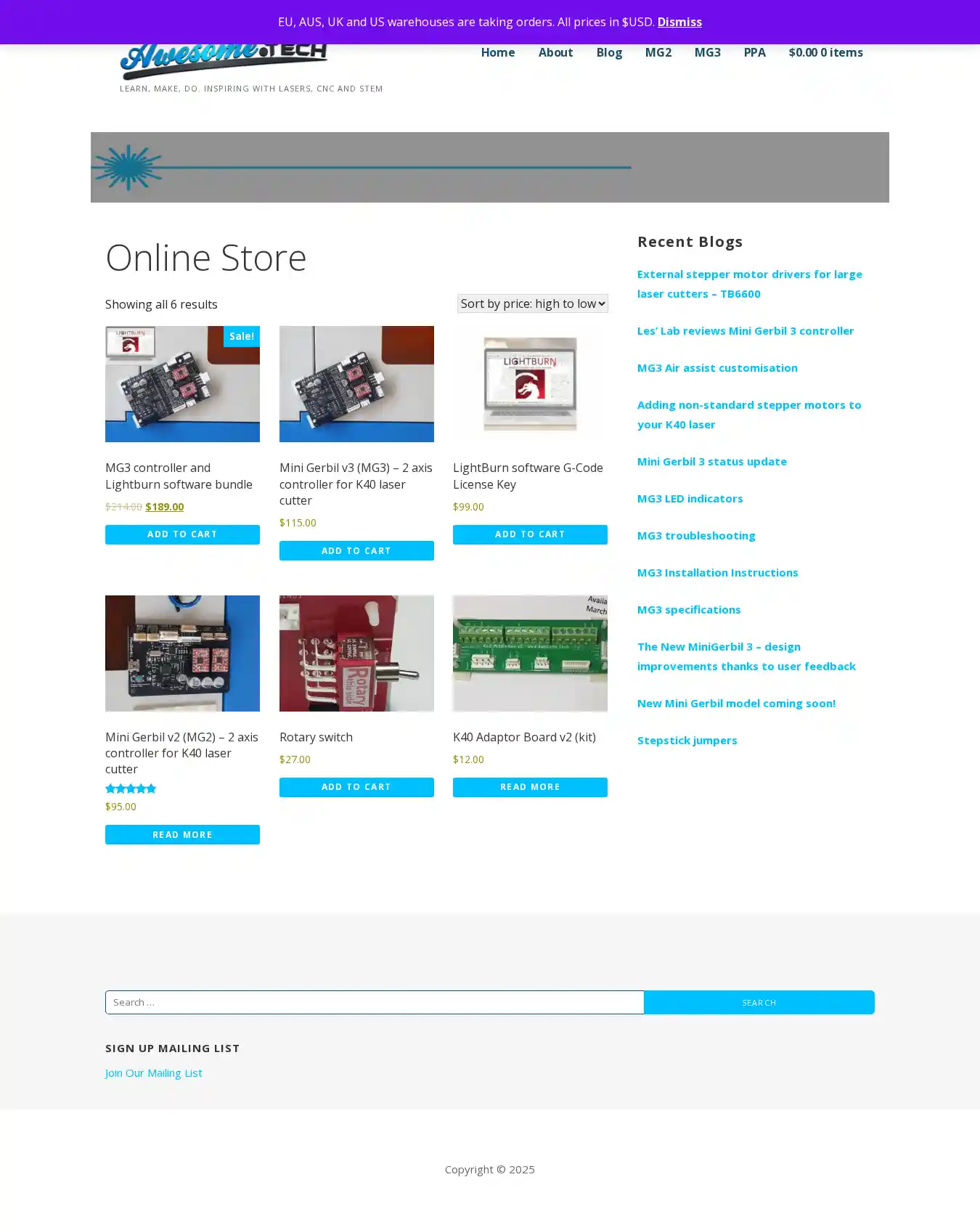This screenshot has width=980, height=1230.
Task: Click the Sale! badge on MG3 bundle
Action: click(241, 336)
